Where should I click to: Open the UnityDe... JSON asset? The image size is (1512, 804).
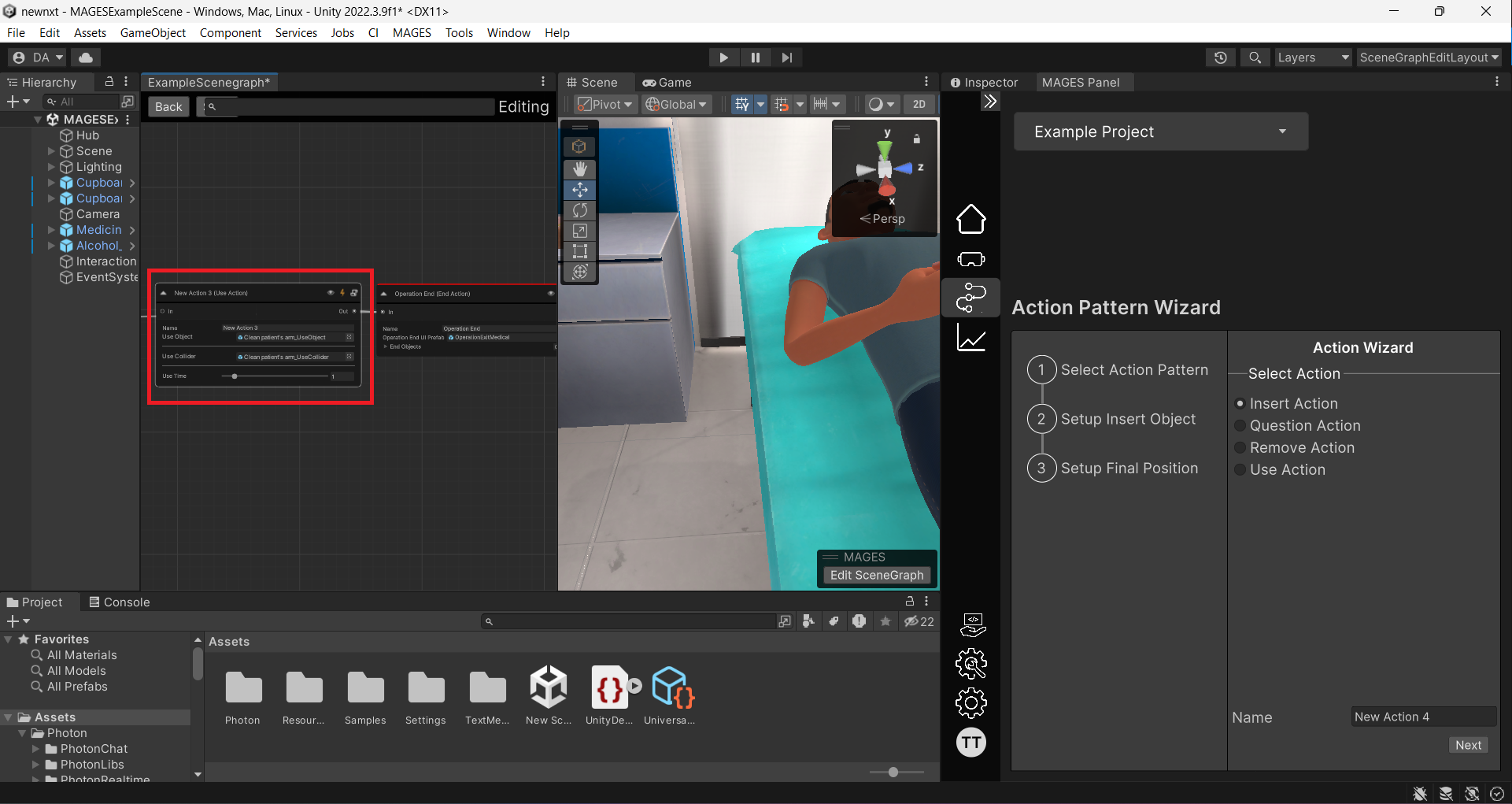click(609, 695)
